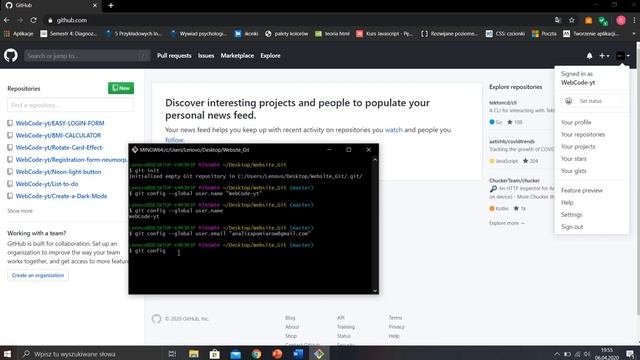Go back in browser history
This screenshot has width=640, height=360.
(7, 20)
